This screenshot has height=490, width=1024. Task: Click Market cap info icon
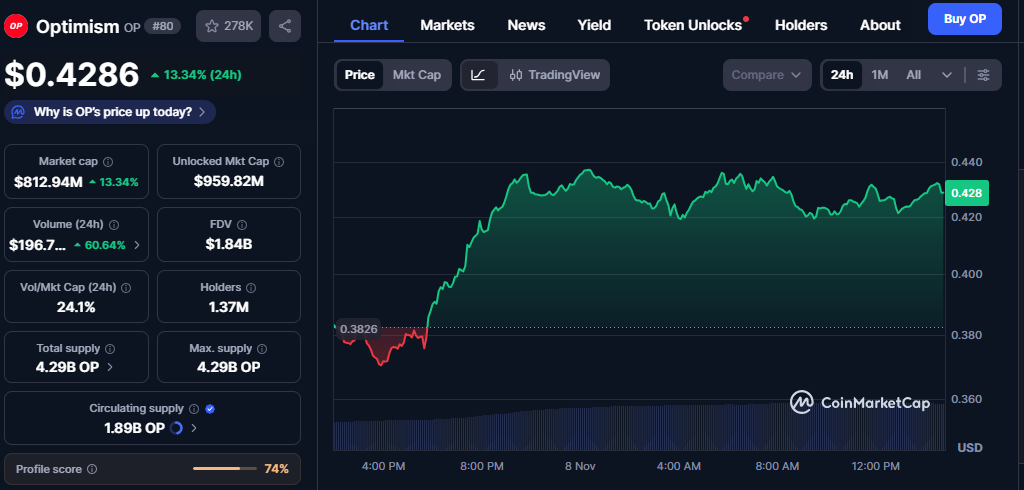[108, 161]
